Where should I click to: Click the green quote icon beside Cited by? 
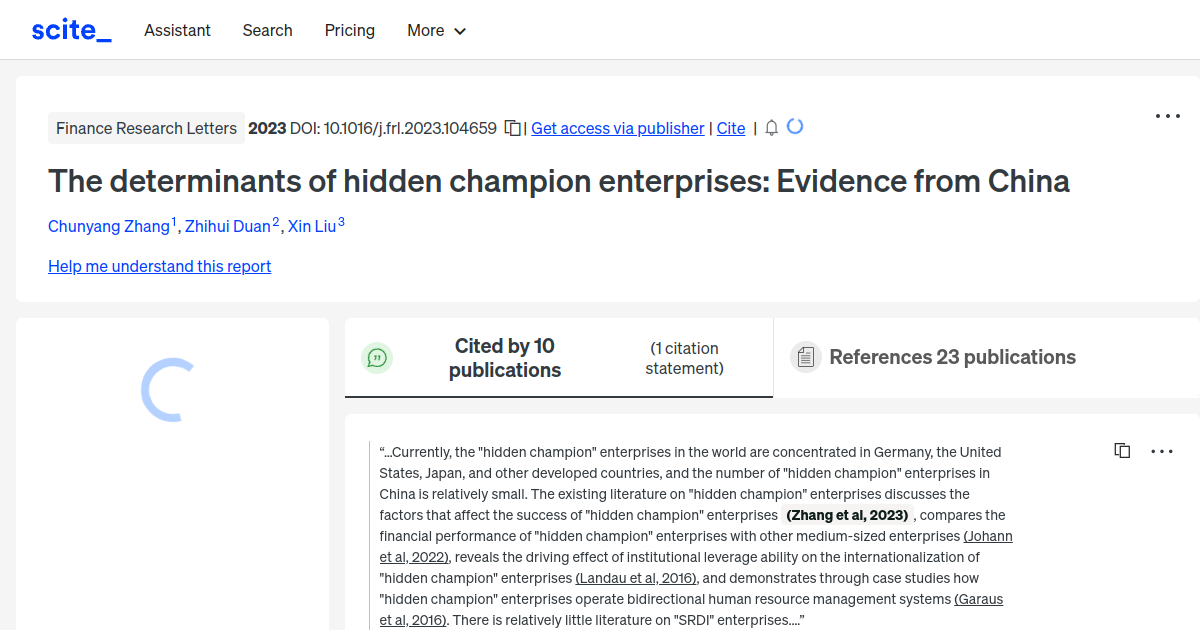coord(377,357)
